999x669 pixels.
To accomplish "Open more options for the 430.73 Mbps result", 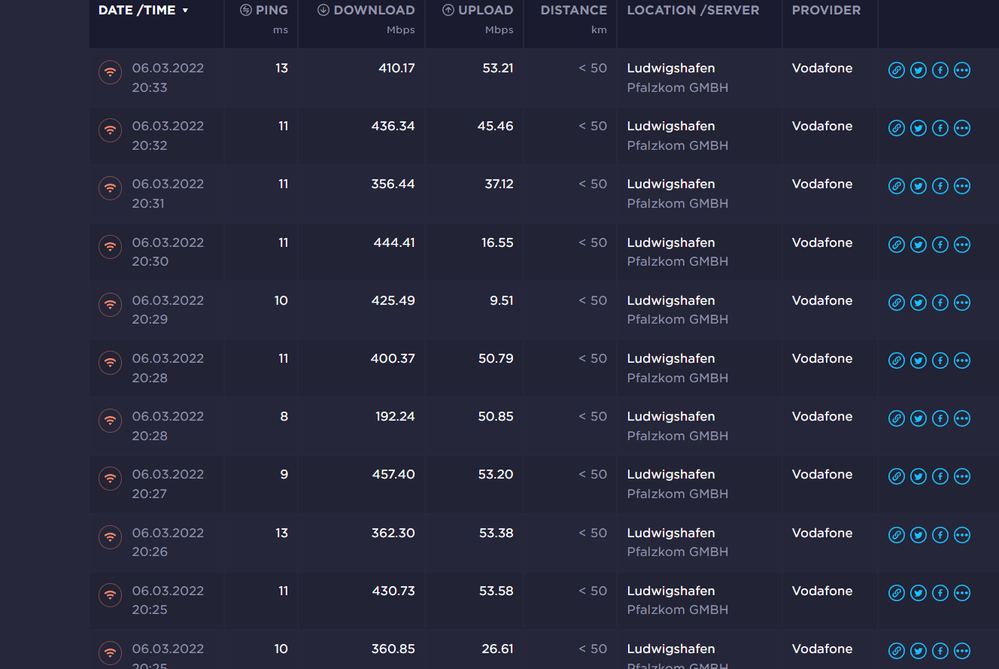I will [x=962, y=593].
